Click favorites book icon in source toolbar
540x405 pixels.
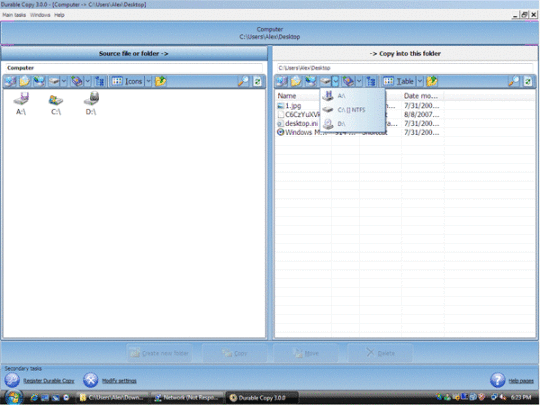(77, 81)
